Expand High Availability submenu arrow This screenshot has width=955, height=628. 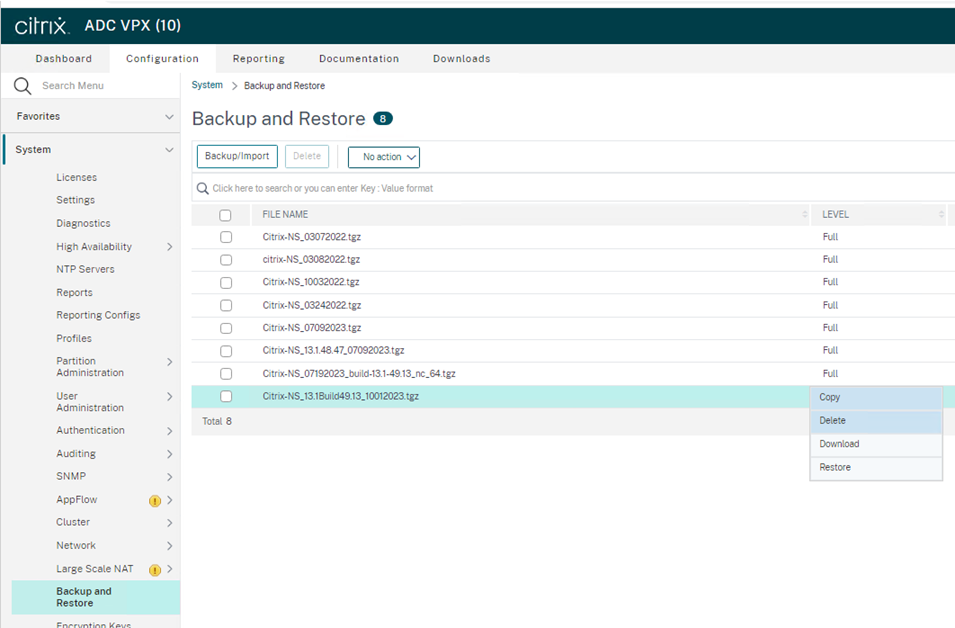point(170,247)
